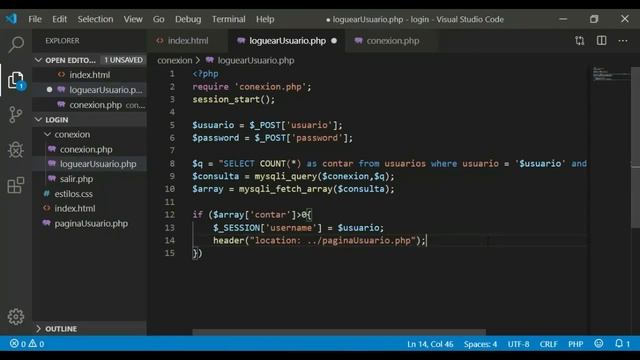Click the warnings count icon in status bar
Image resolution: width=640 pixels, height=360 pixels.
coord(33,344)
